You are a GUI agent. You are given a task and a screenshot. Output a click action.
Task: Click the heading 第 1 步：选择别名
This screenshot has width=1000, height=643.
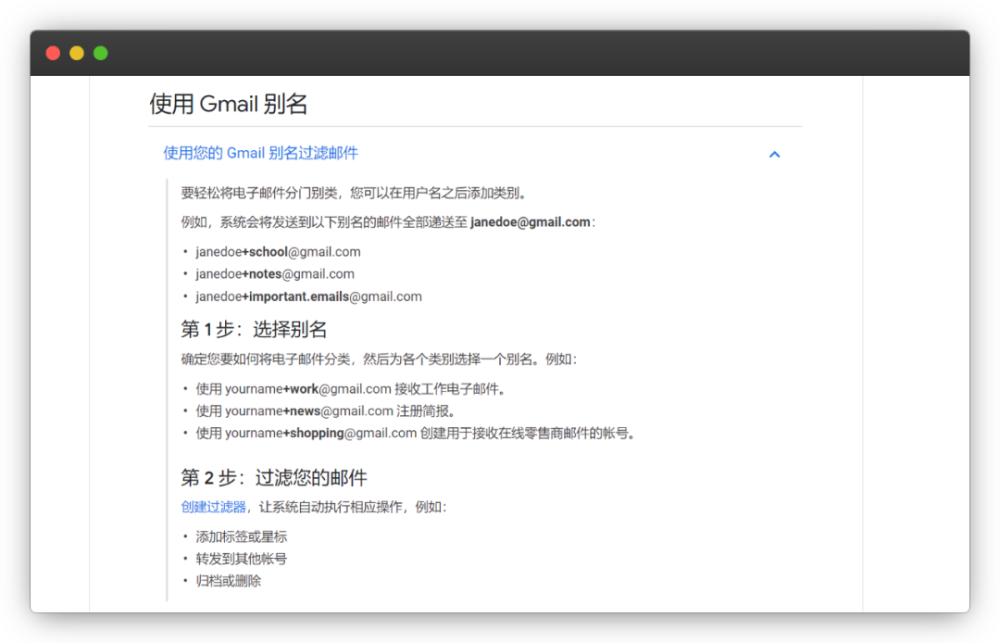pyautogui.click(x=254, y=329)
